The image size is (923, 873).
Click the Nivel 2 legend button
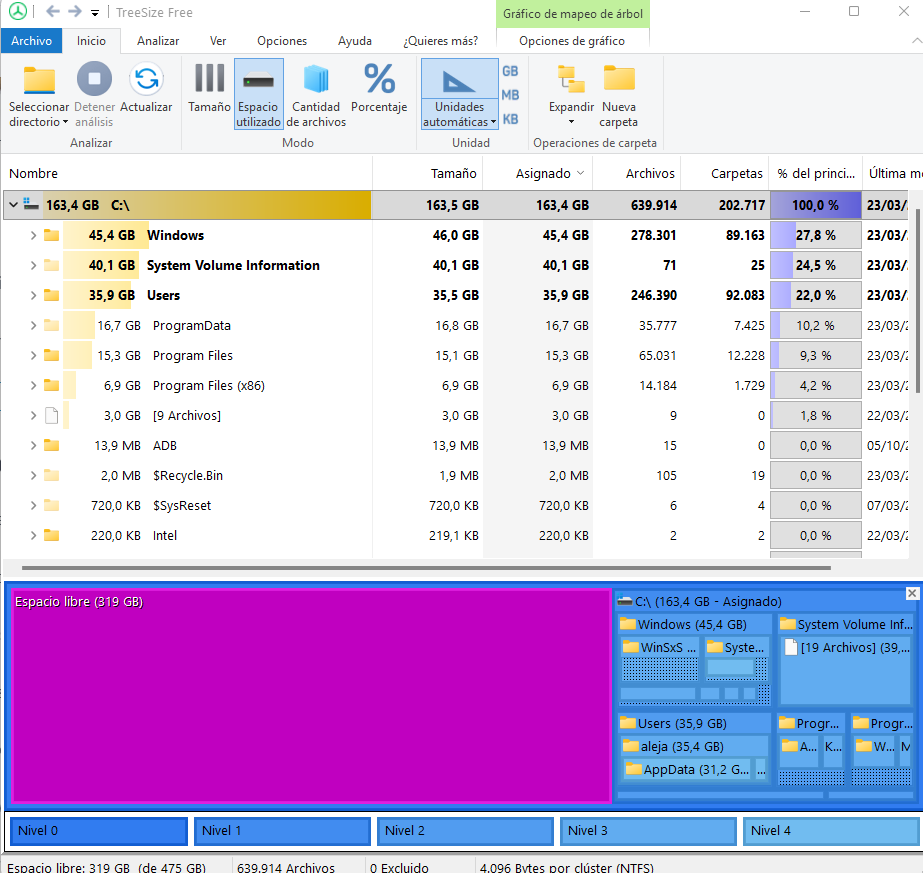[464, 830]
